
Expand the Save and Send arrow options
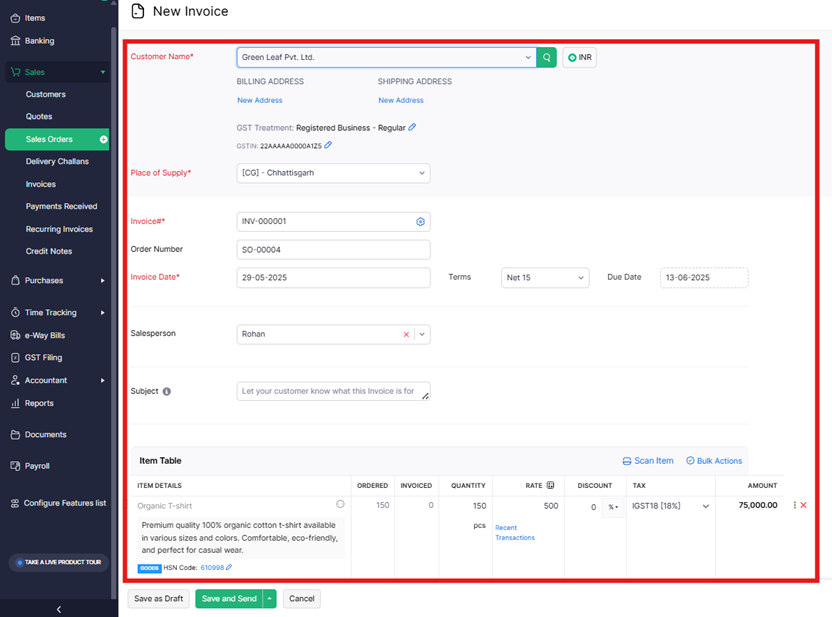(x=268, y=599)
